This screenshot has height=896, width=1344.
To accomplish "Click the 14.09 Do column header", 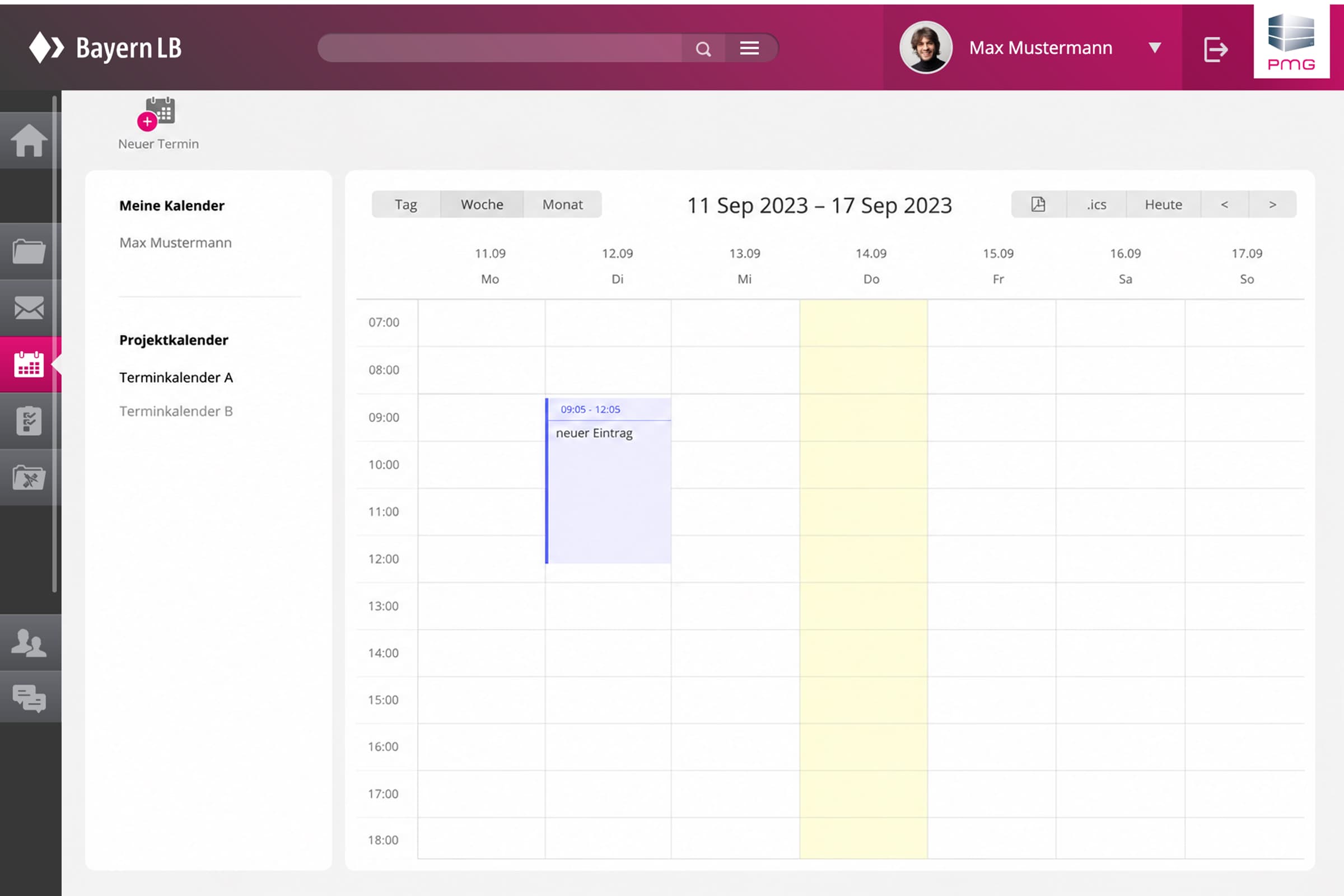I will pyautogui.click(x=871, y=267).
